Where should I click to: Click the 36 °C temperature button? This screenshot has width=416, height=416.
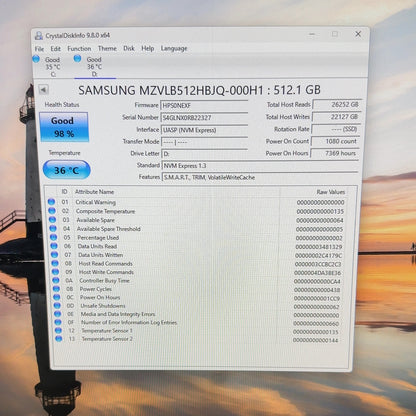point(66,170)
